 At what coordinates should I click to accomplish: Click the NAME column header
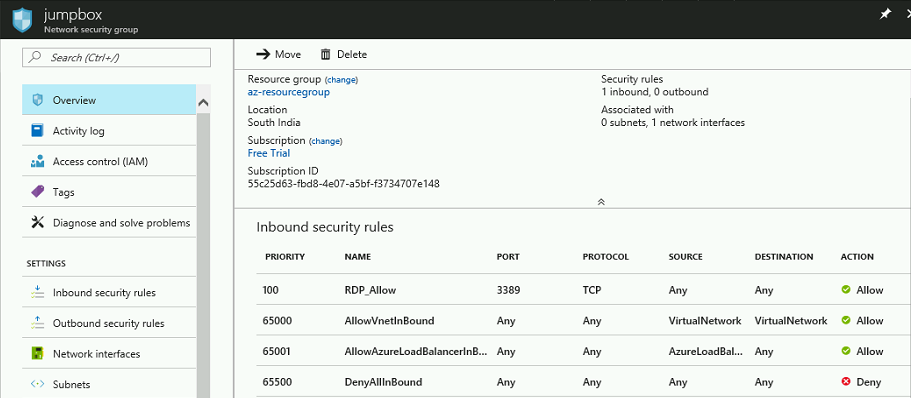[357, 256]
